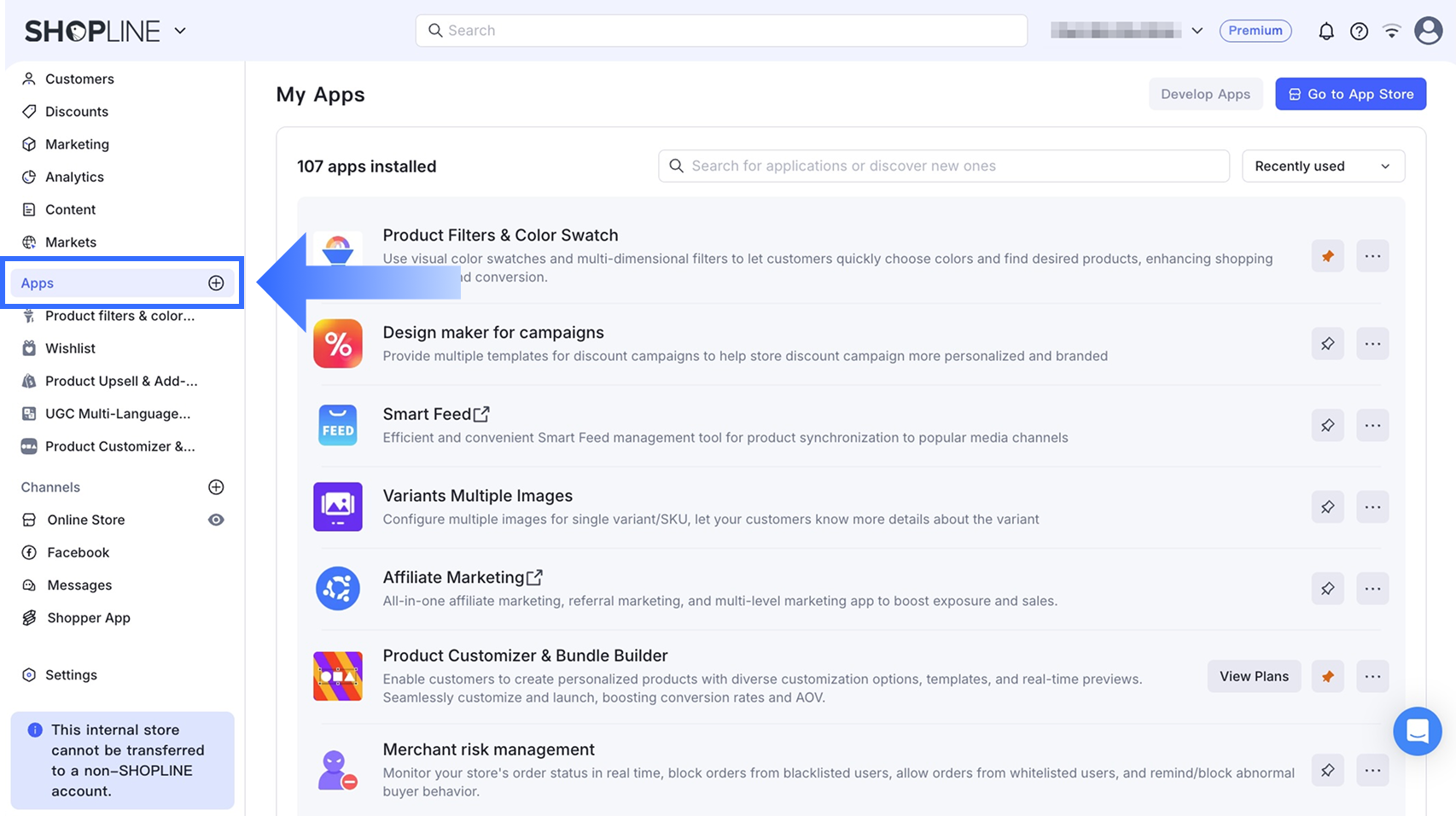Open more options for Merchant risk management
The height and width of the screenshot is (816, 1456).
click(1372, 770)
